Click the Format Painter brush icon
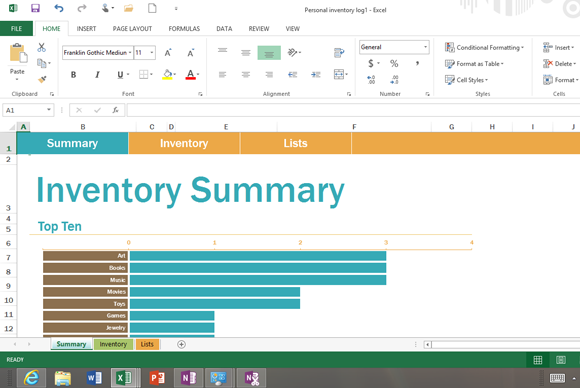580x388 pixels. 42,79
